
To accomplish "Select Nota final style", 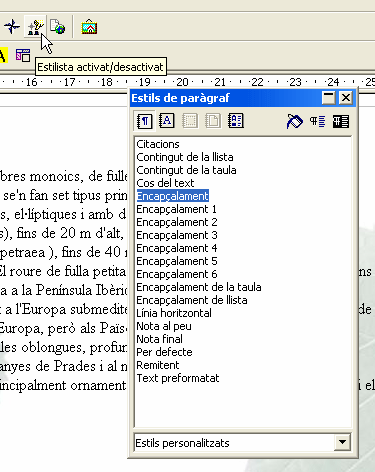I will click(159, 339).
